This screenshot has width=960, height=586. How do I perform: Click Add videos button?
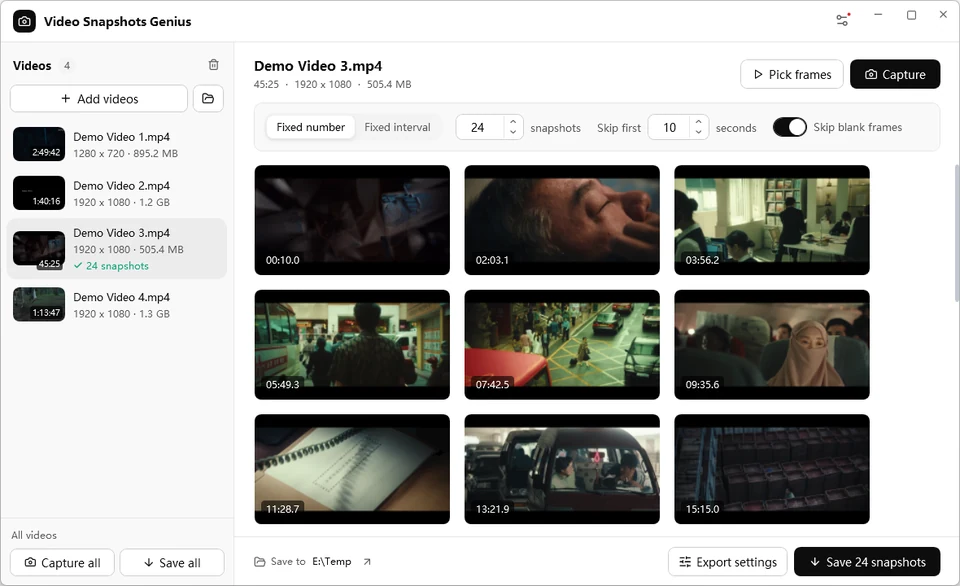pos(99,99)
